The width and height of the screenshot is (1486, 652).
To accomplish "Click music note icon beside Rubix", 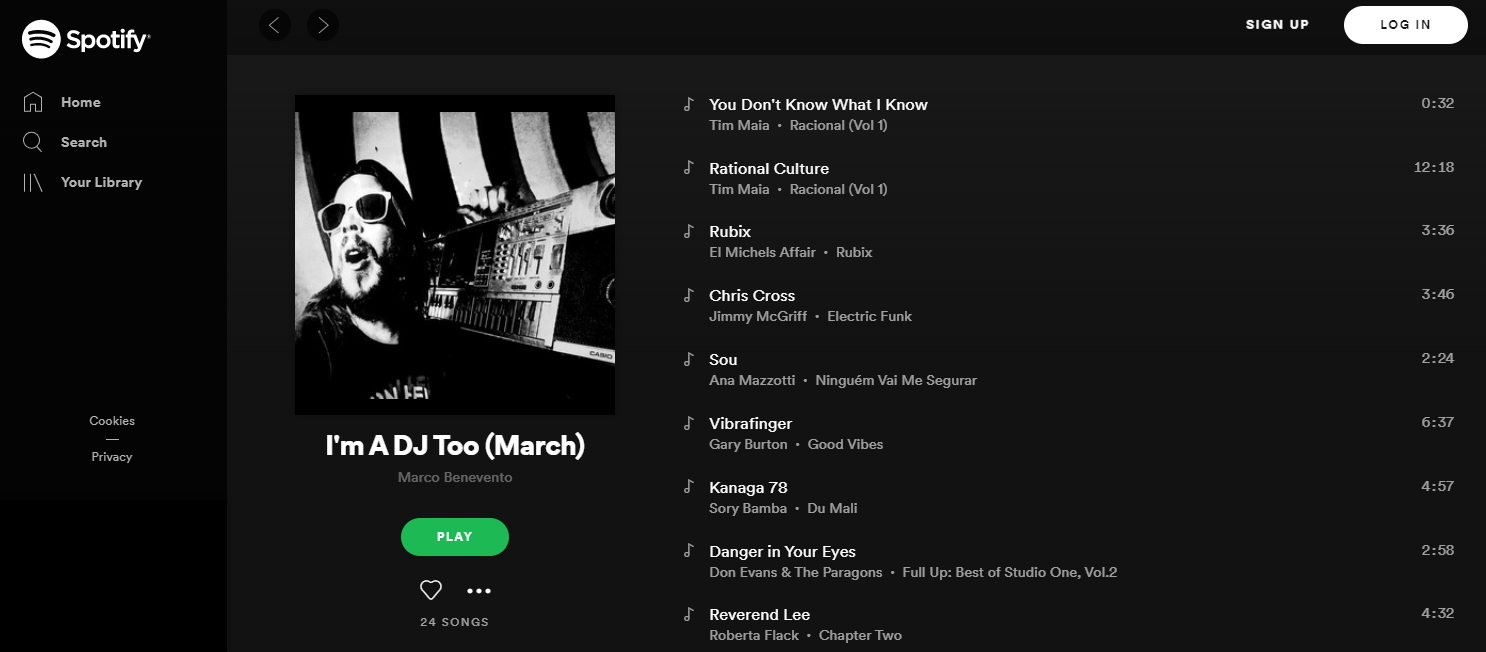I will pos(688,231).
